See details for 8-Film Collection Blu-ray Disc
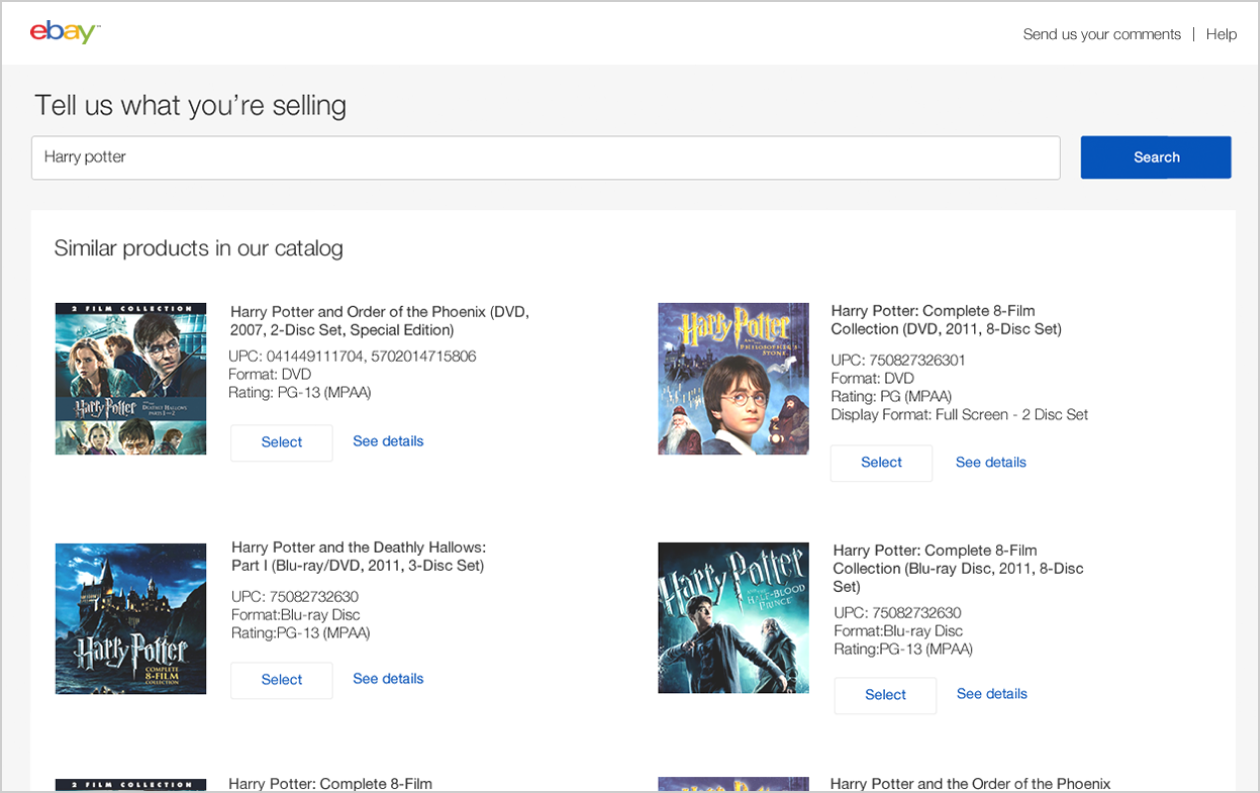 pyautogui.click(x=992, y=693)
